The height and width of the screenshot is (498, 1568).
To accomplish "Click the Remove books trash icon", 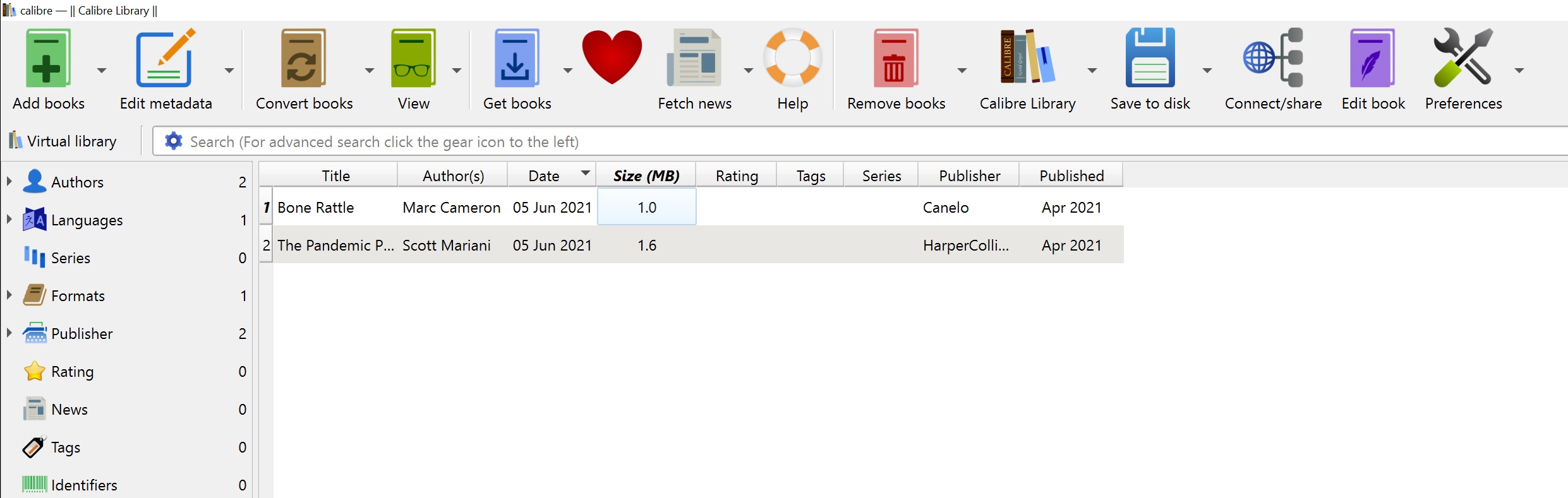I will click(896, 58).
